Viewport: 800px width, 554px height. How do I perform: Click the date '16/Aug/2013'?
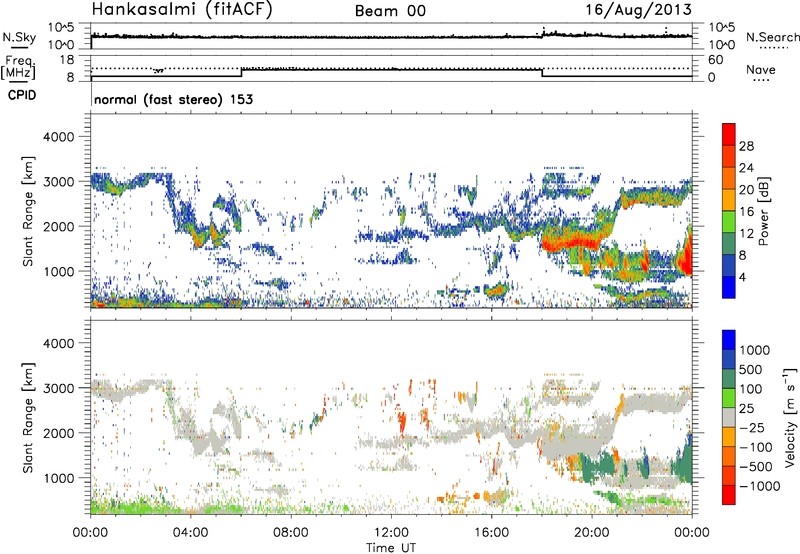(x=638, y=9)
